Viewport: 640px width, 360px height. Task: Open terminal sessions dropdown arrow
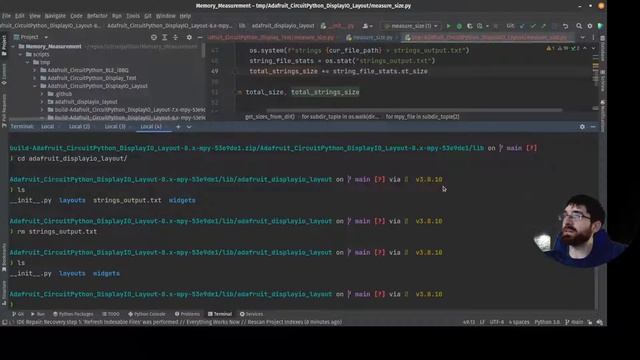(x=189, y=127)
